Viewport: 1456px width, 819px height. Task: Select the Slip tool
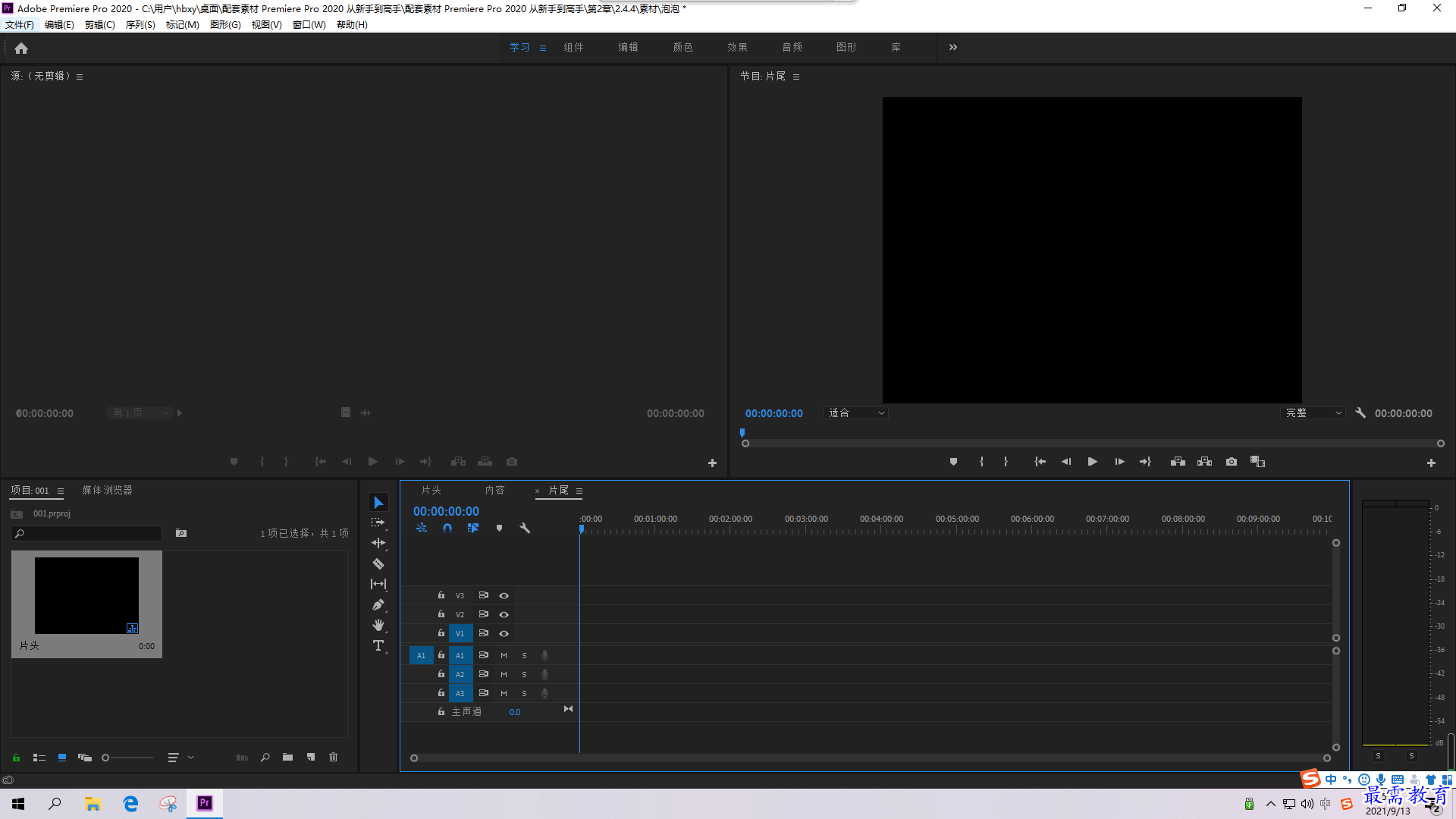point(378,584)
